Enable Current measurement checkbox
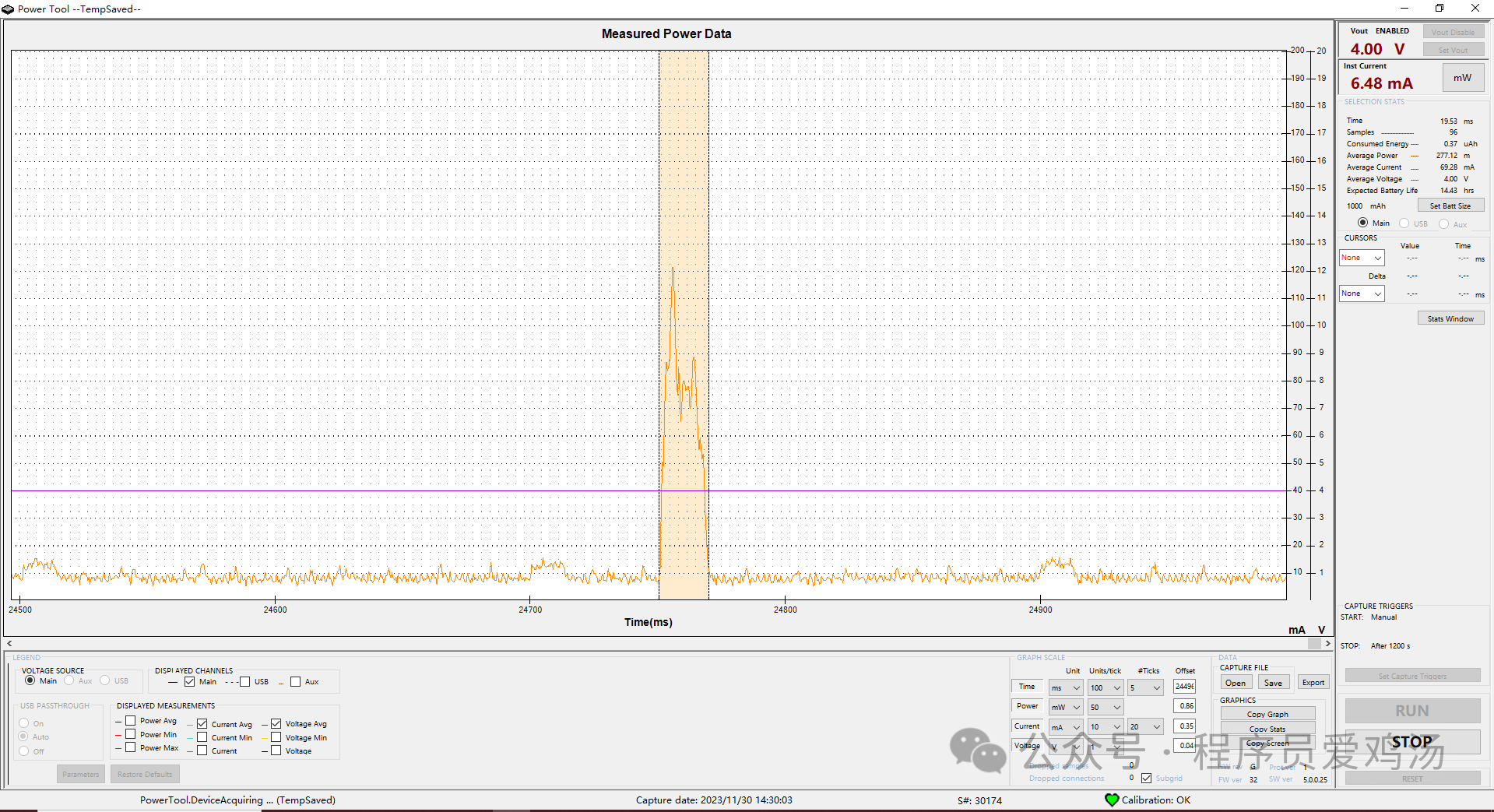 pos(202,750)
